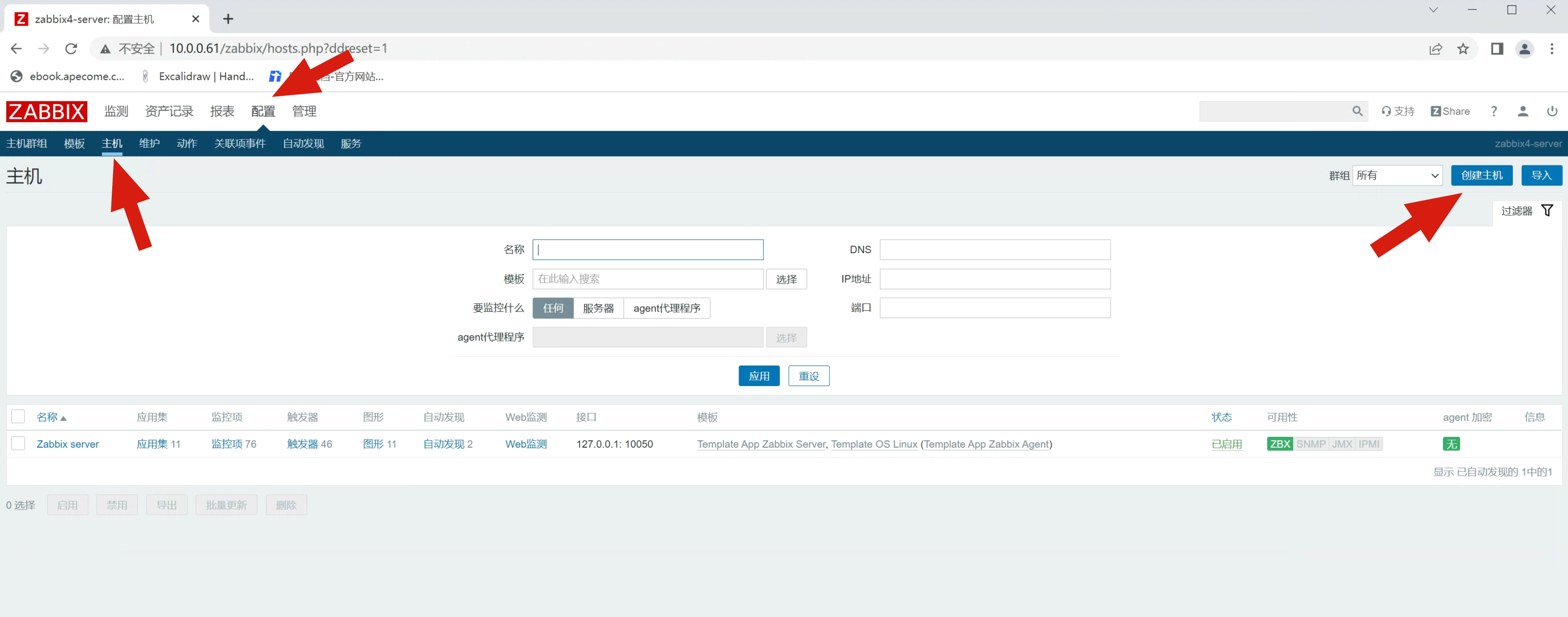Reload the page in browser
The image size is (1568, 617).
coord(71,49)
